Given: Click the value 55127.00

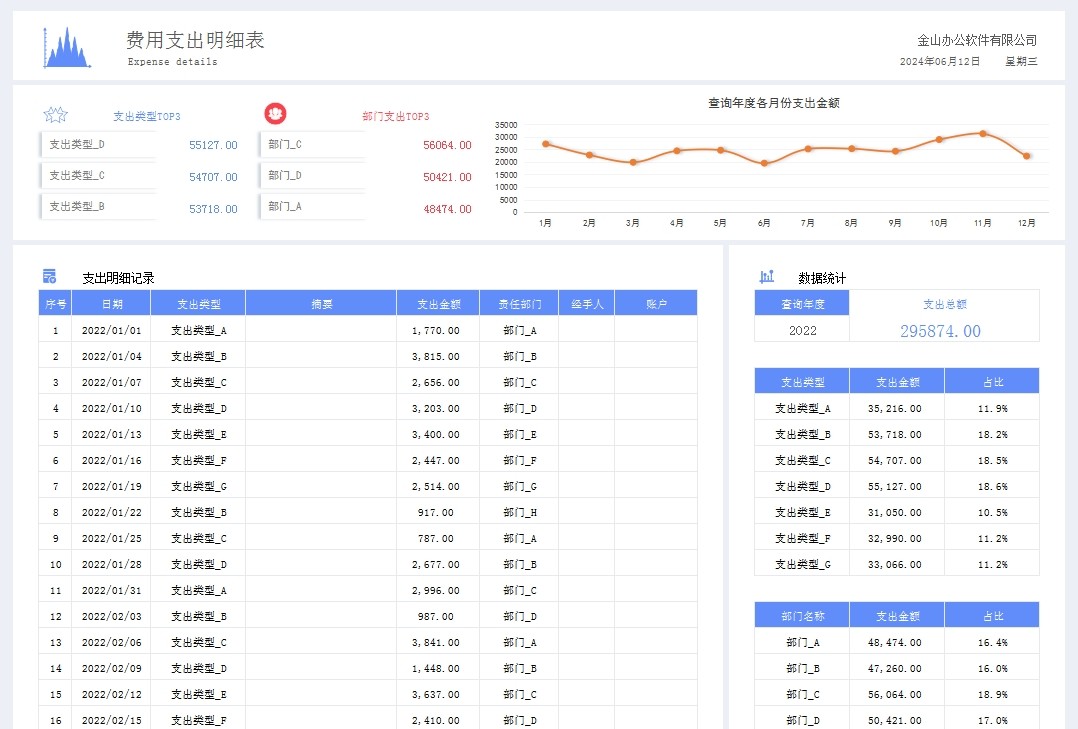Looking at the screenshot, I should pyautogui.click(x=213, y=145).
